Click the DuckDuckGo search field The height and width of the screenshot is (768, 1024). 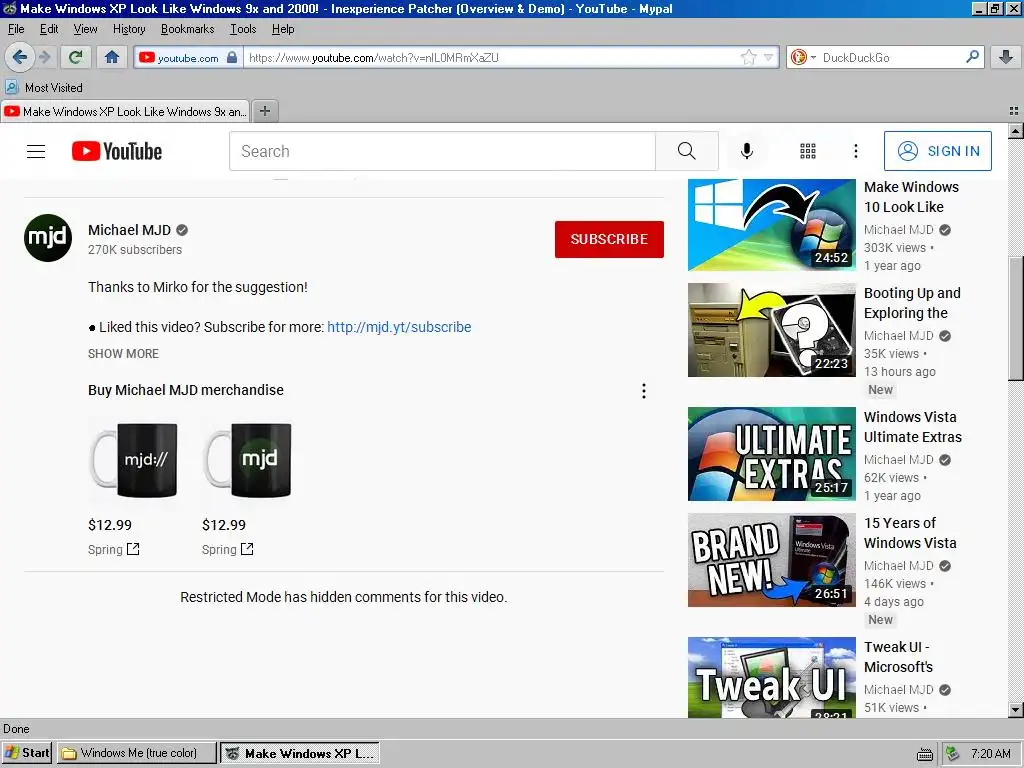(x=891, y=57)
